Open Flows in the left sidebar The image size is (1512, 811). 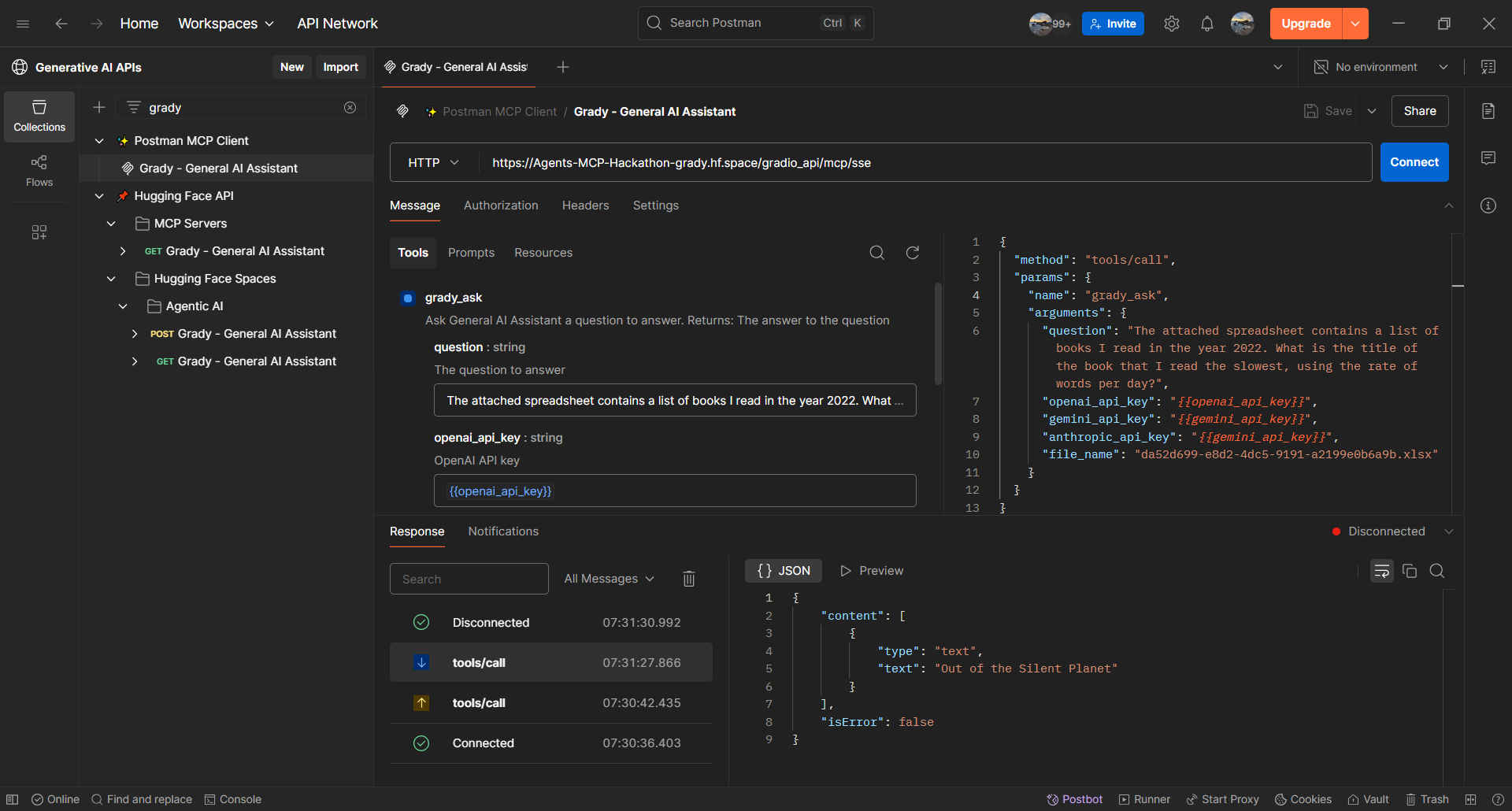tap(39, 171)
